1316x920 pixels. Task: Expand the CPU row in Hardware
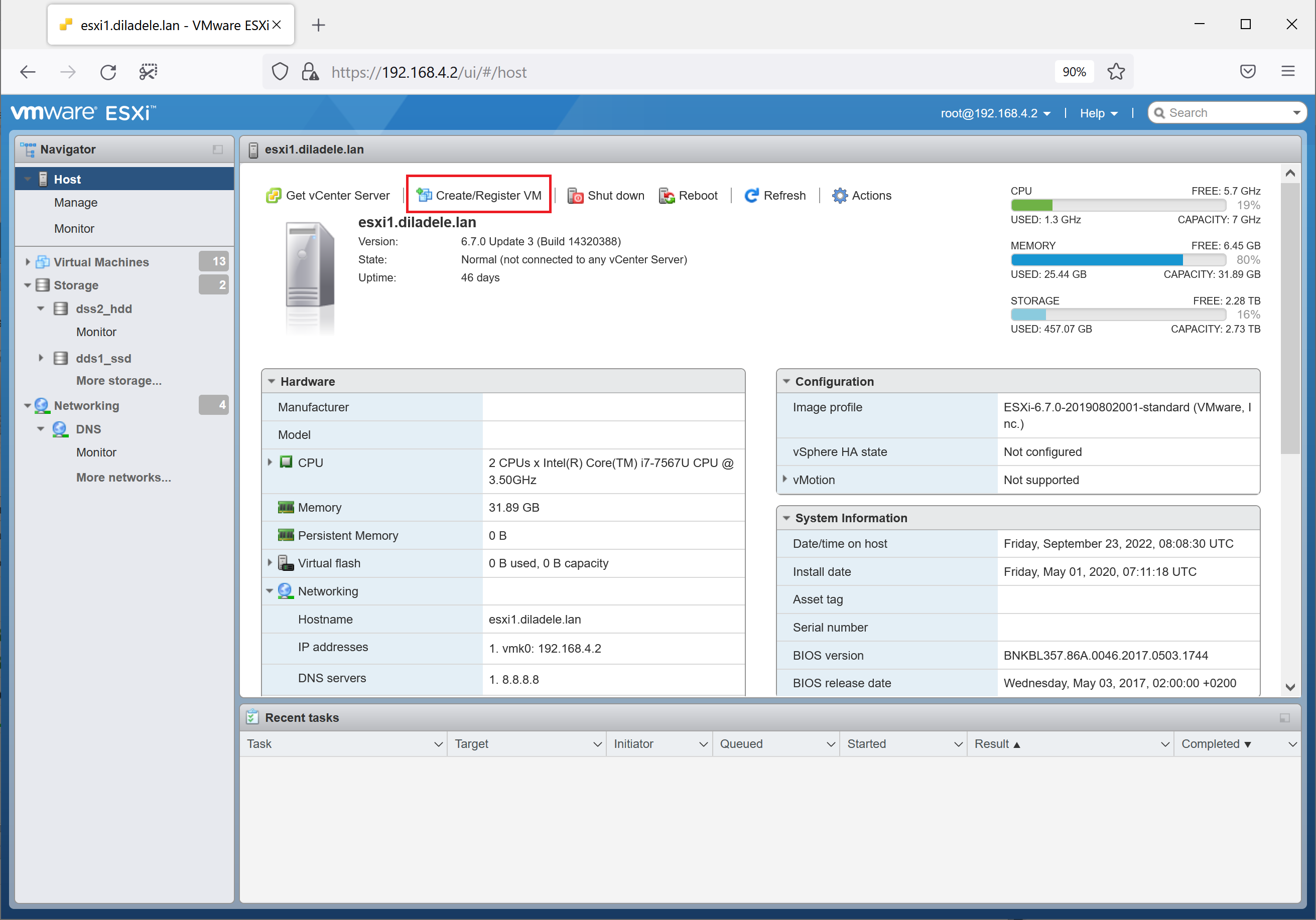click(270, 462)
